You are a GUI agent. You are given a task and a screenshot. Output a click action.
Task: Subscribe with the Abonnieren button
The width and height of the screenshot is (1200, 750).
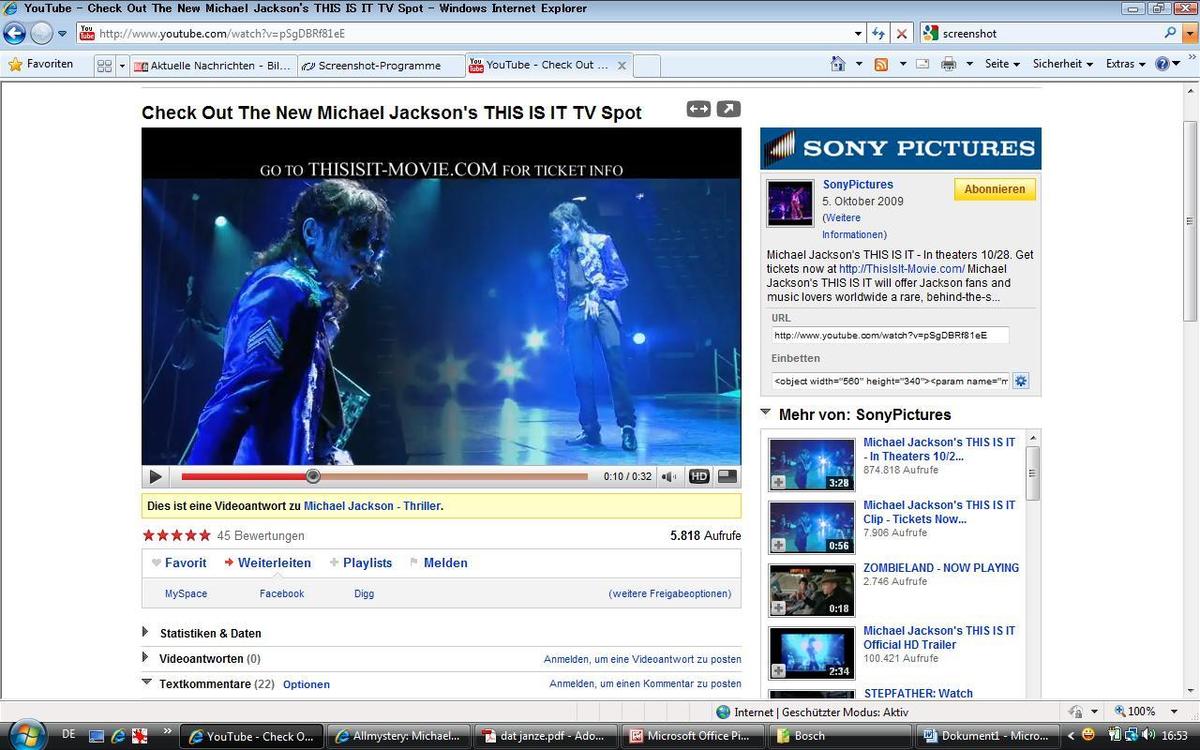(995, 189)
